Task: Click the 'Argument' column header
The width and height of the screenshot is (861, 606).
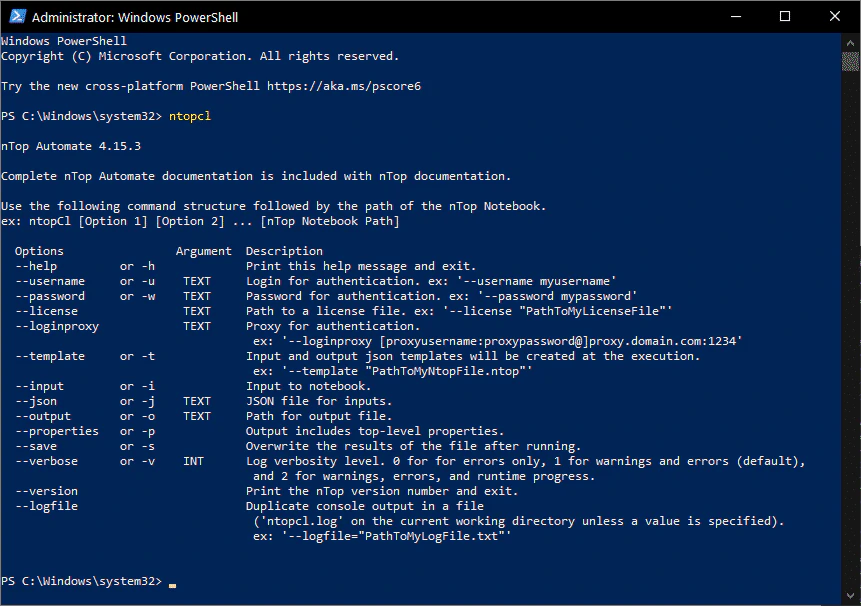Action: [204, 251]
